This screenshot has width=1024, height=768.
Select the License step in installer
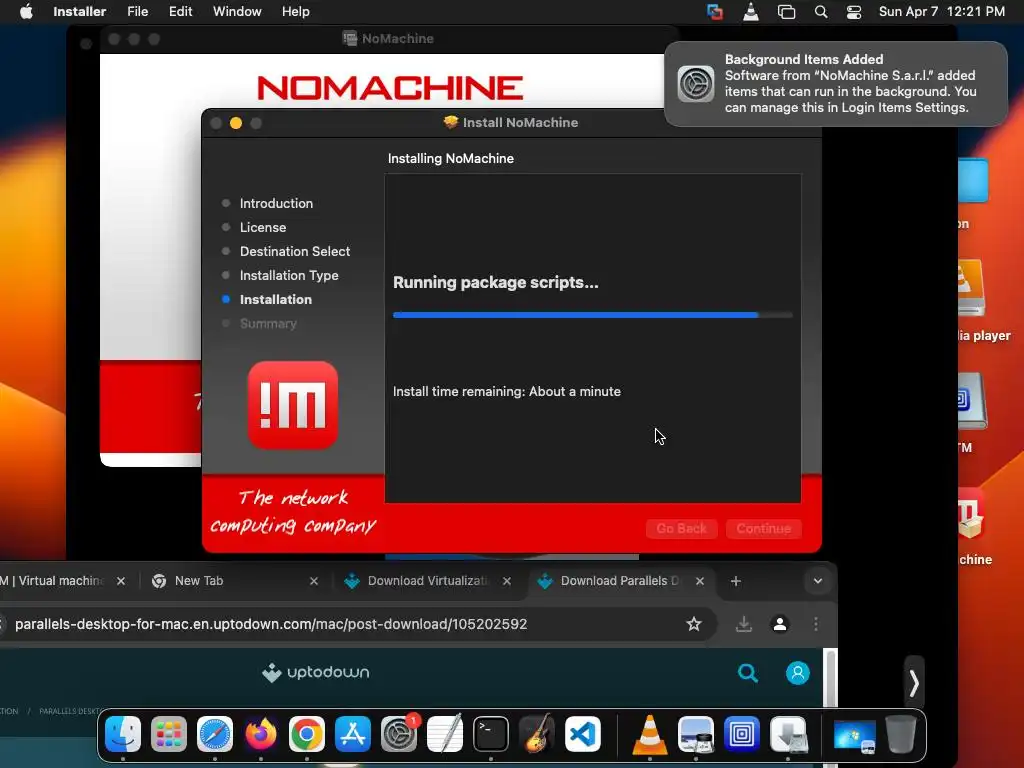click(263, 227)
